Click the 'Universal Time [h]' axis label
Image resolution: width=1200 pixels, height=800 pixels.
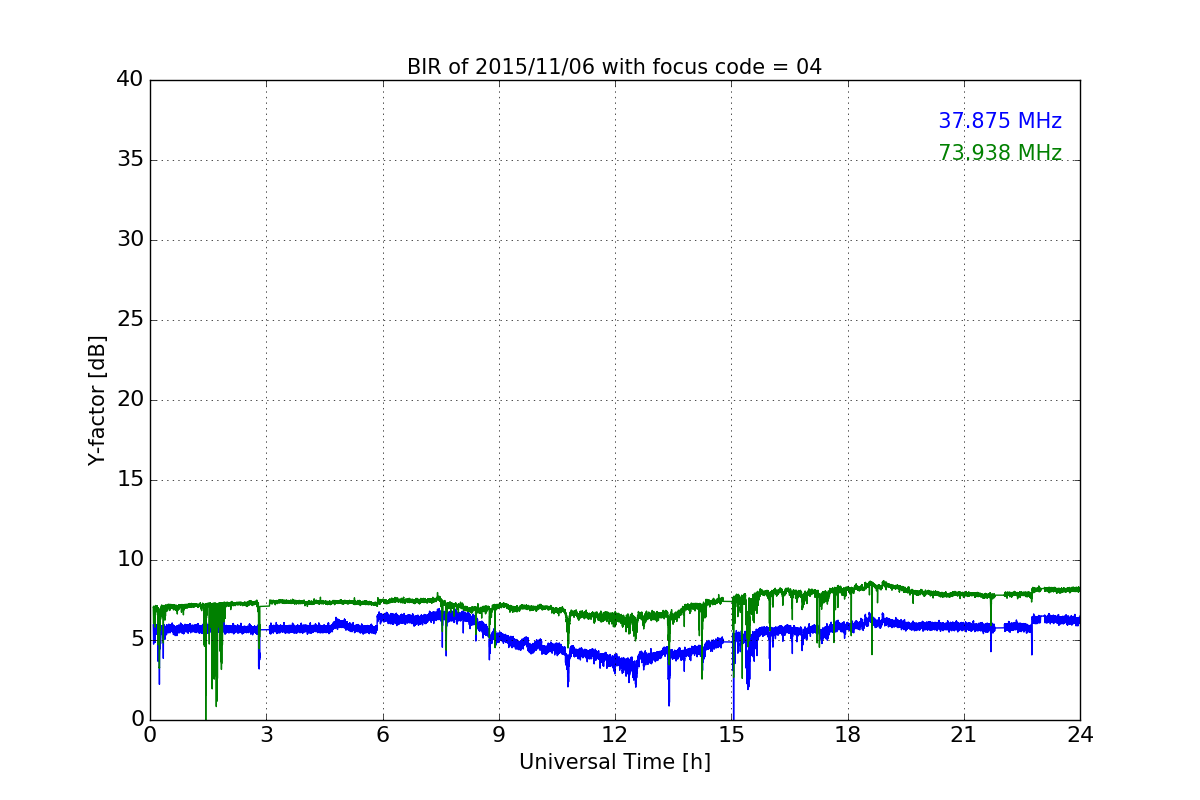[615, 762]
